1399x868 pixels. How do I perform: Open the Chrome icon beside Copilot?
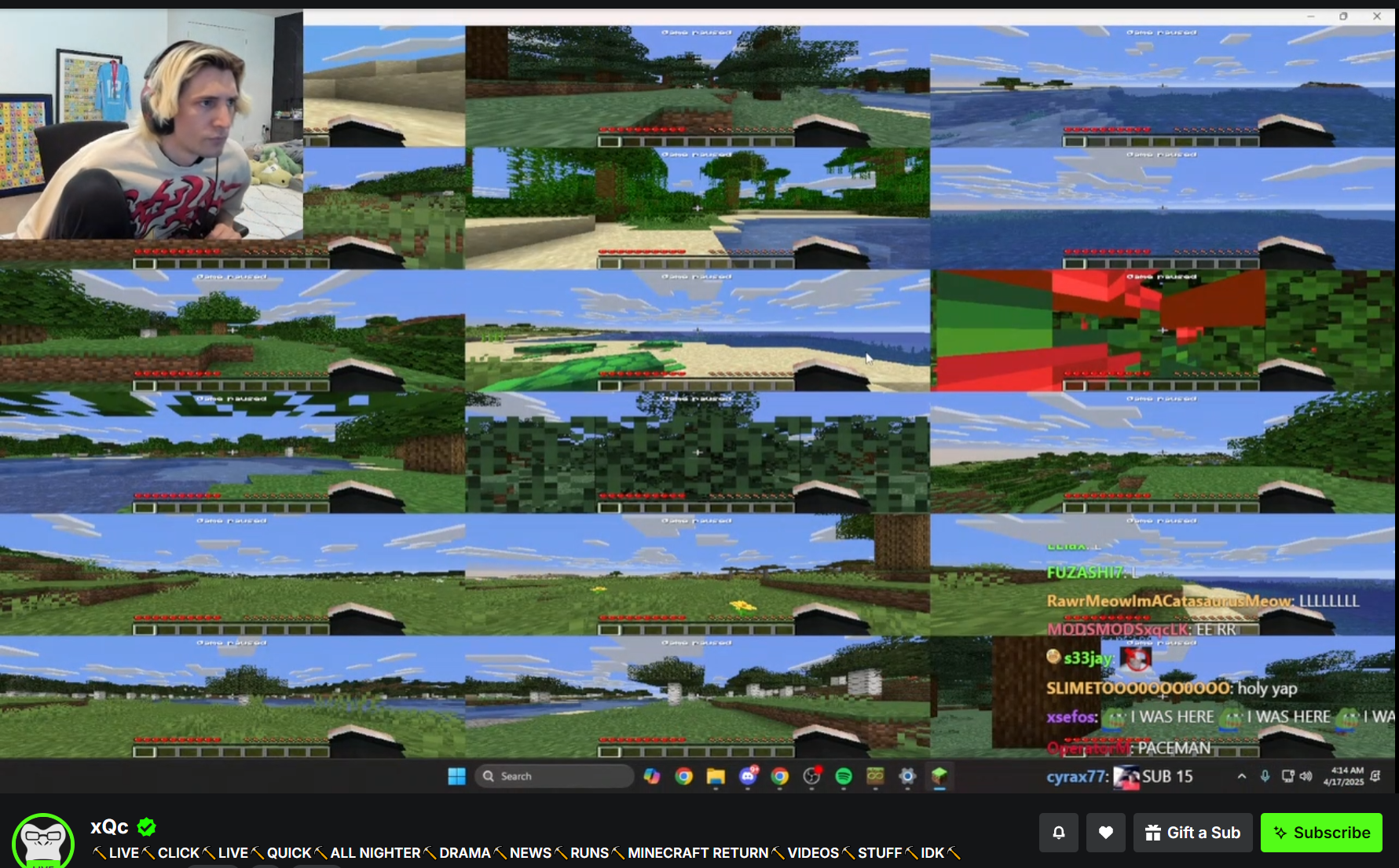point(684,776)
